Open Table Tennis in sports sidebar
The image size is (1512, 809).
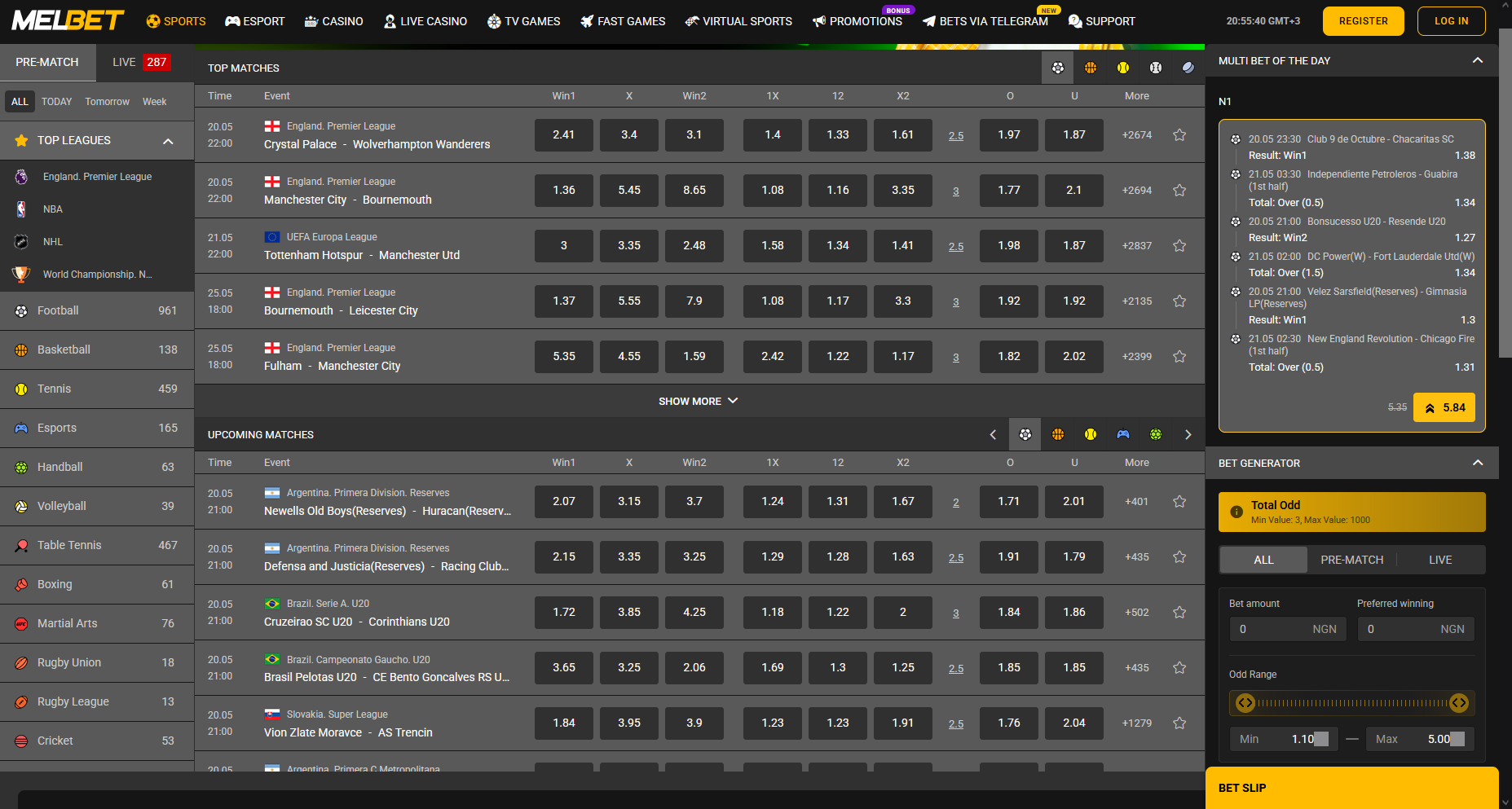tap(97, 545)
